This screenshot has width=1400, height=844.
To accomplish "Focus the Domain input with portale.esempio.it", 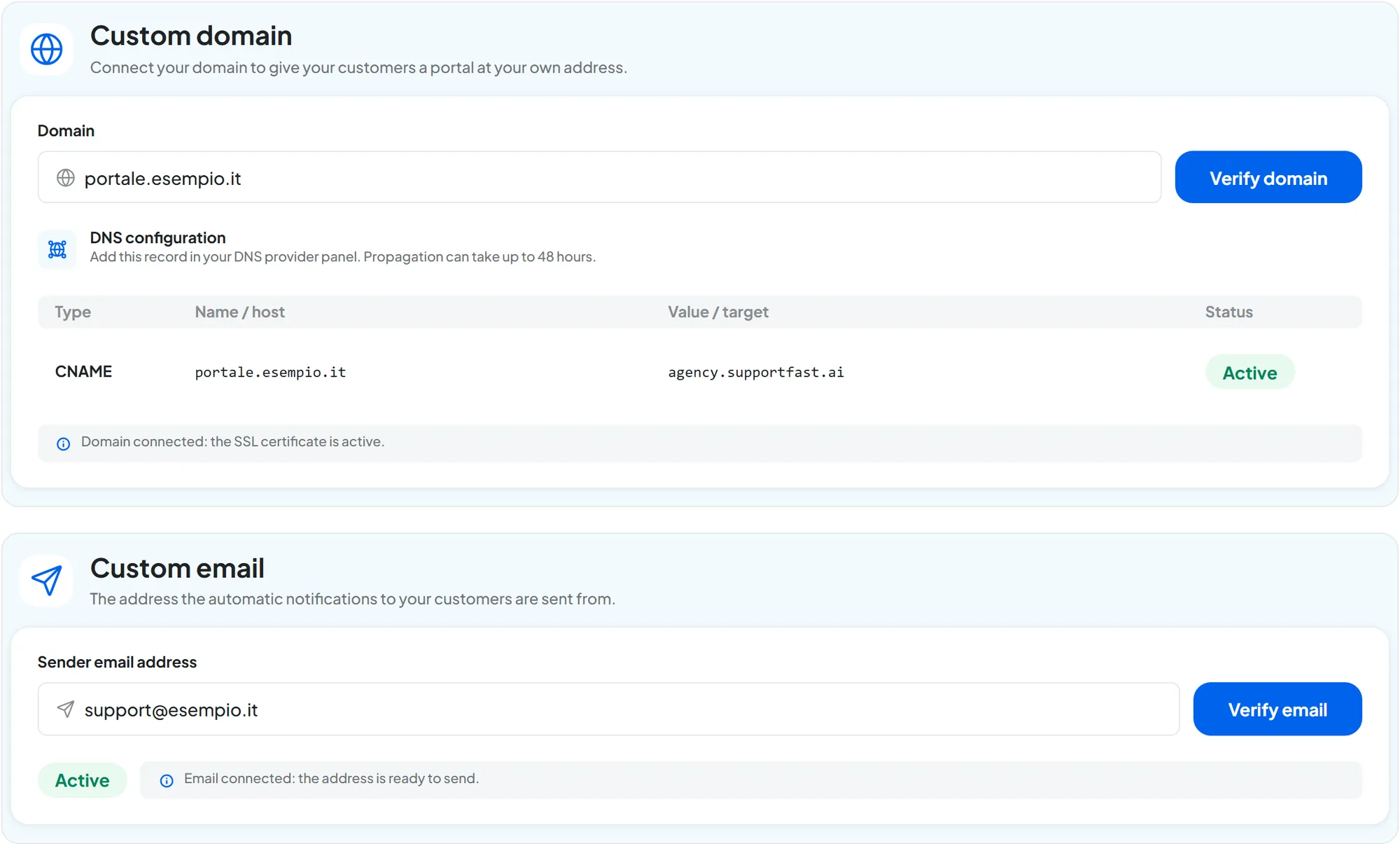I will 599,177.
